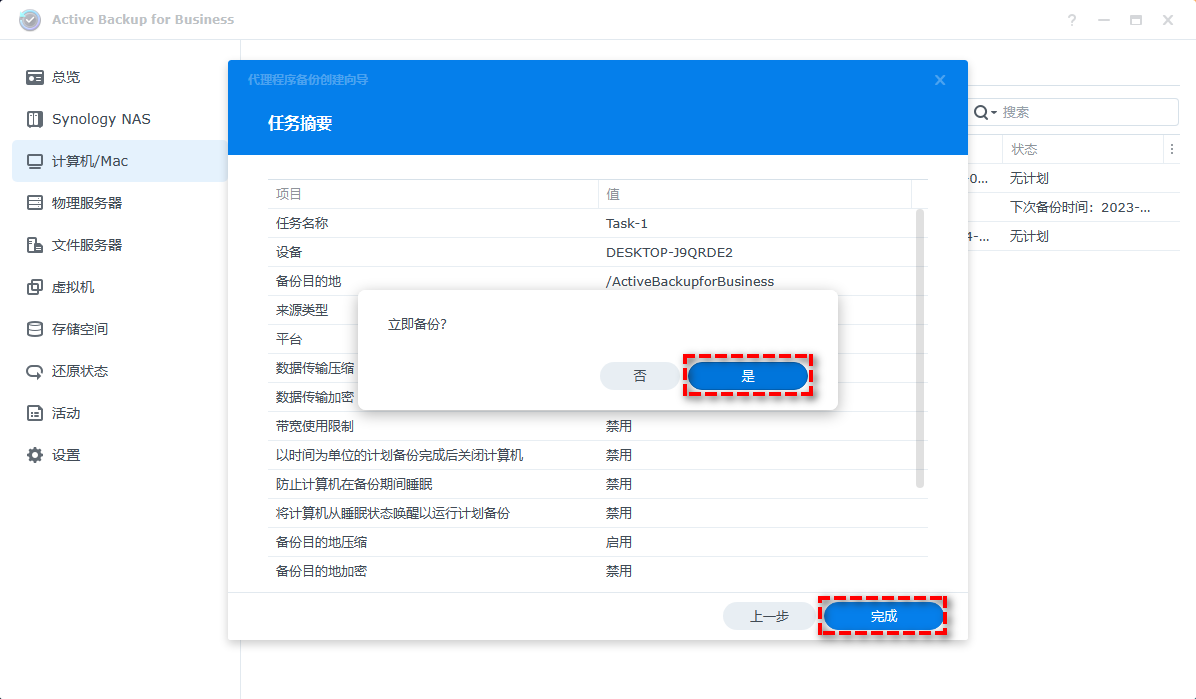Click the 活动 activity icon
The height and width of the screenshot is (699, 1196).
point(35,413)
